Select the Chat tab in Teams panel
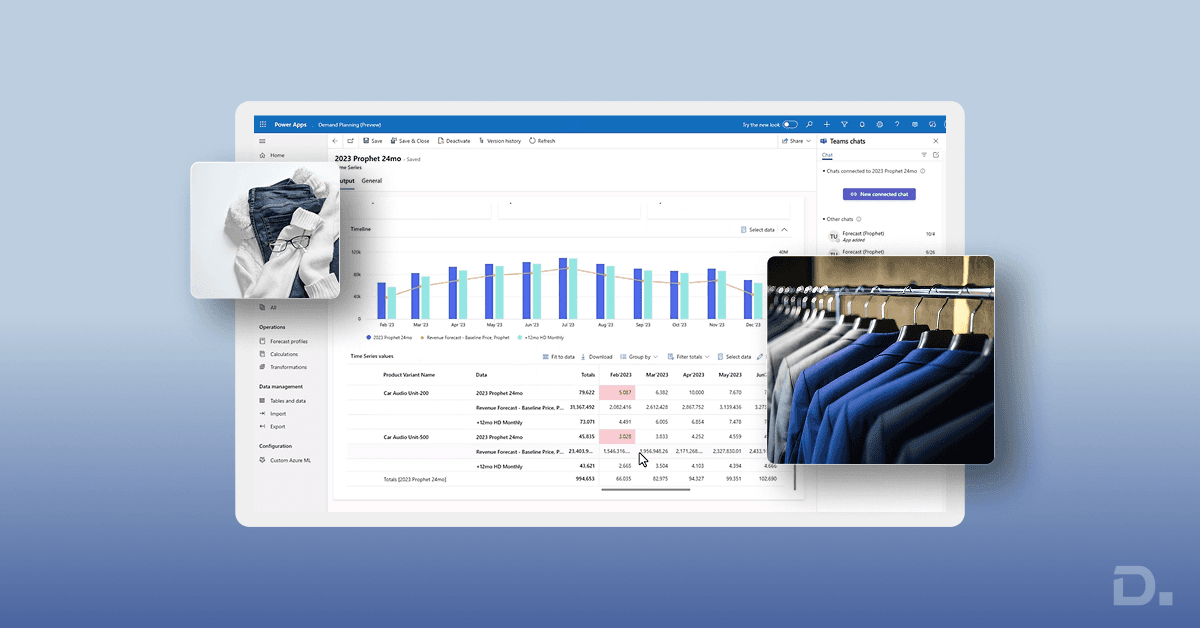1200x628 pixels. 827,156
